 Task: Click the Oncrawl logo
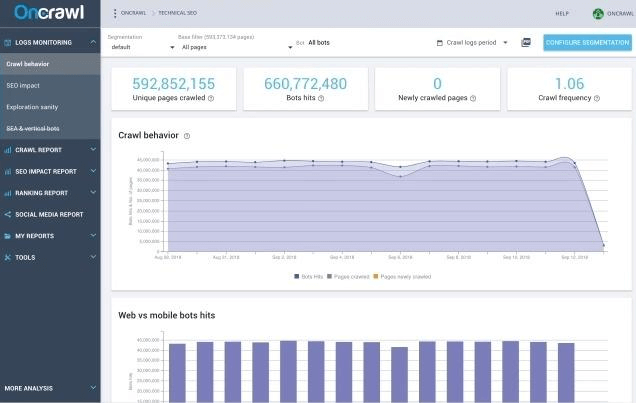(x=49, y=12)
